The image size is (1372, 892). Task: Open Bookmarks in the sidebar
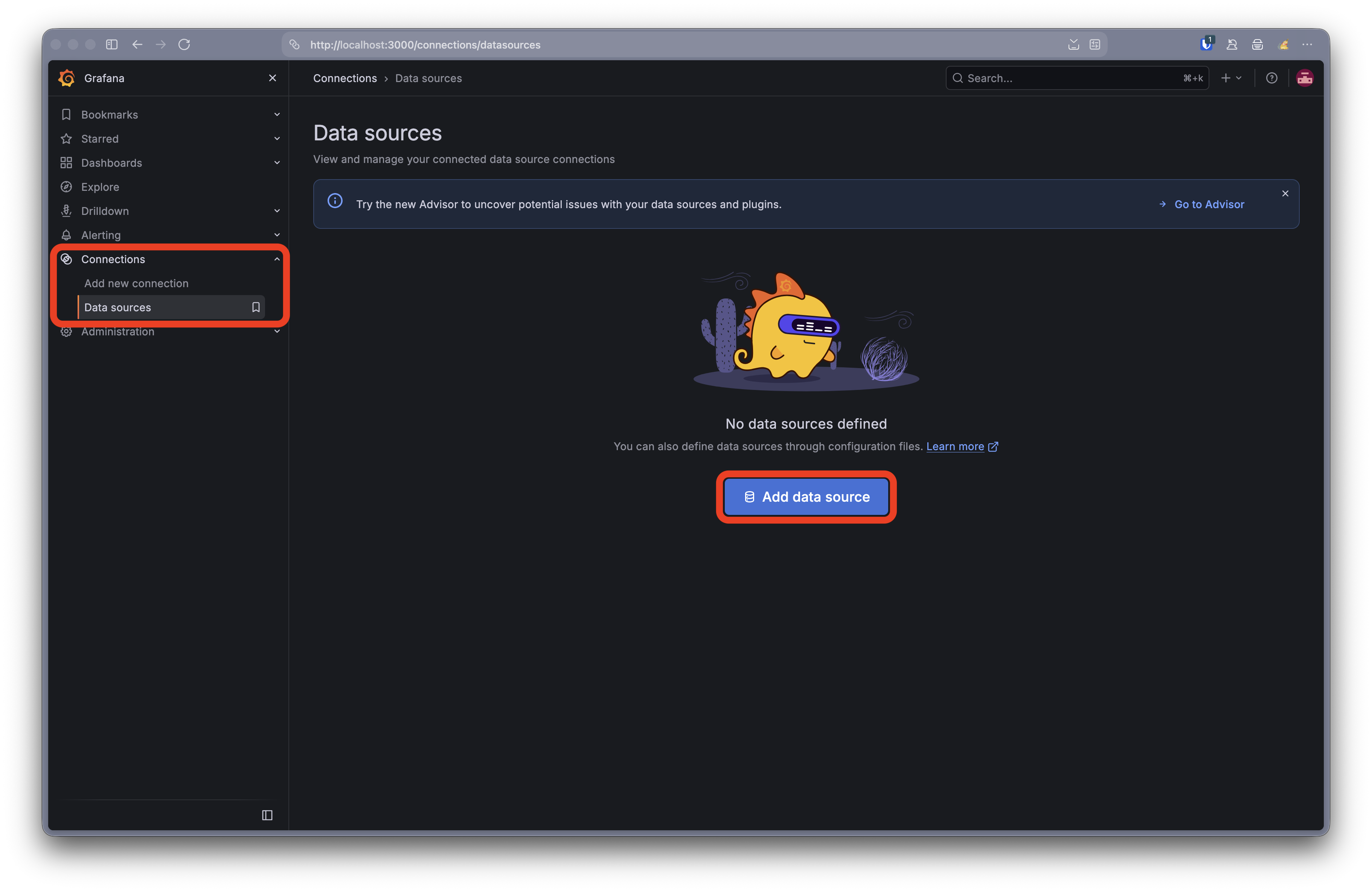click(x=110, y=115)
